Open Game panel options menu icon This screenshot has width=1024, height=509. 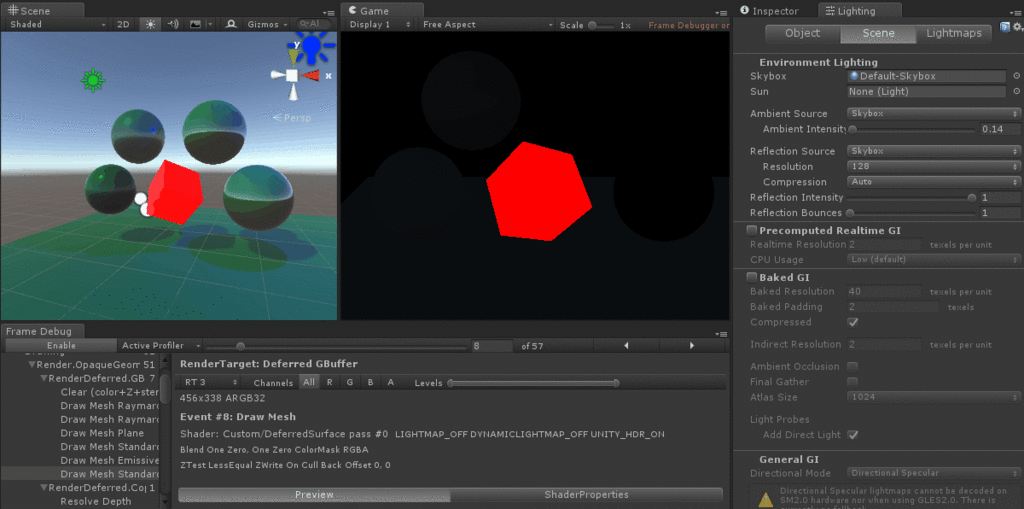click(720, 12)
